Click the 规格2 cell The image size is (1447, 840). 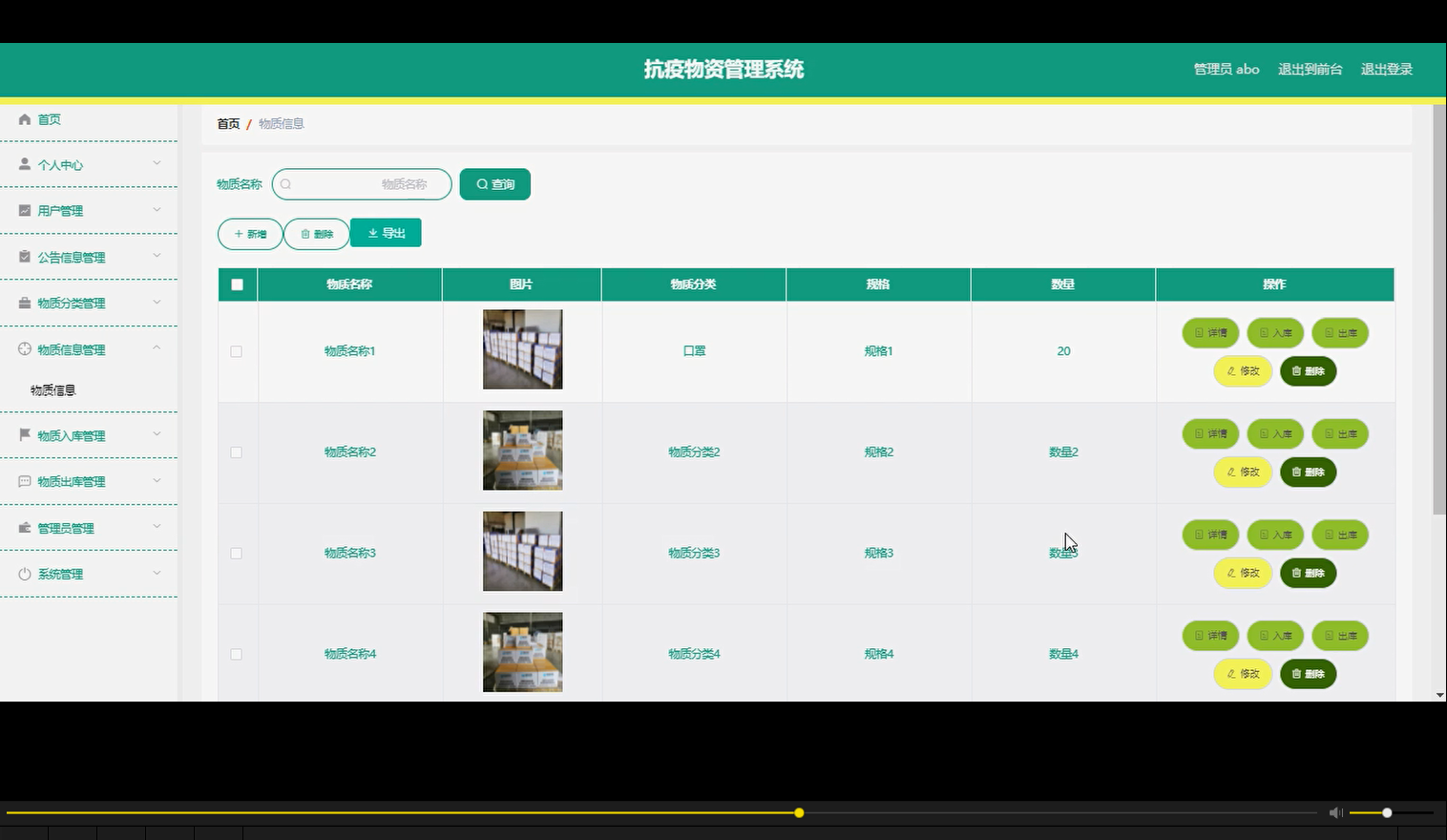pyautogui.click(x=878, y=452)
